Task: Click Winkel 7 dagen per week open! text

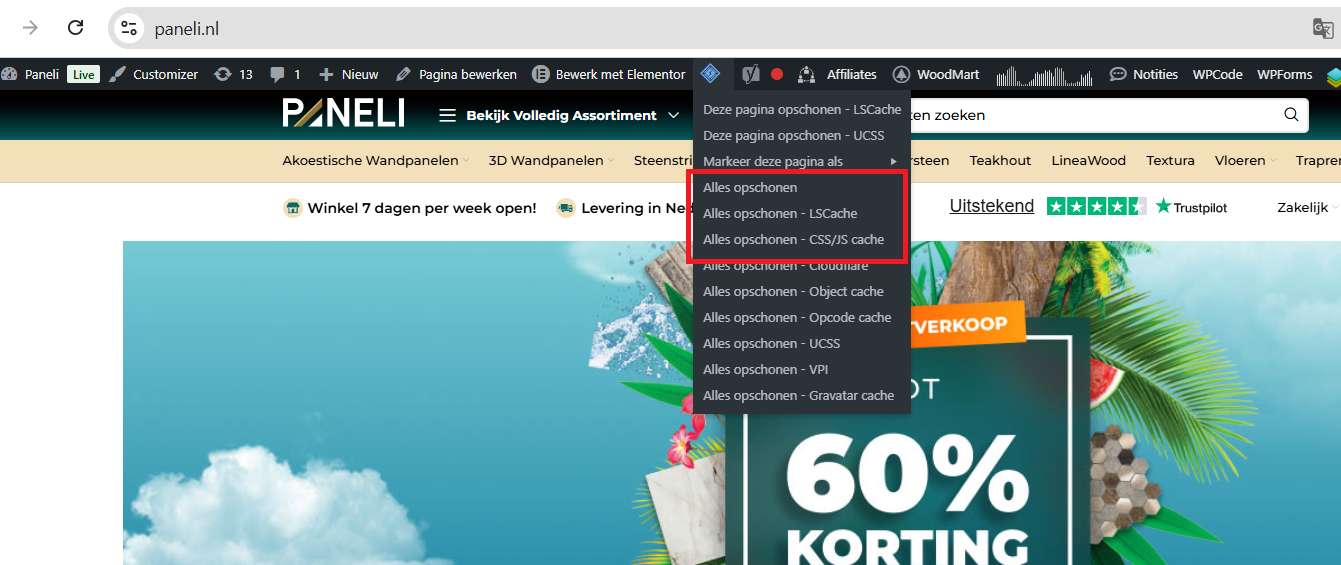Action: (422, 208)
